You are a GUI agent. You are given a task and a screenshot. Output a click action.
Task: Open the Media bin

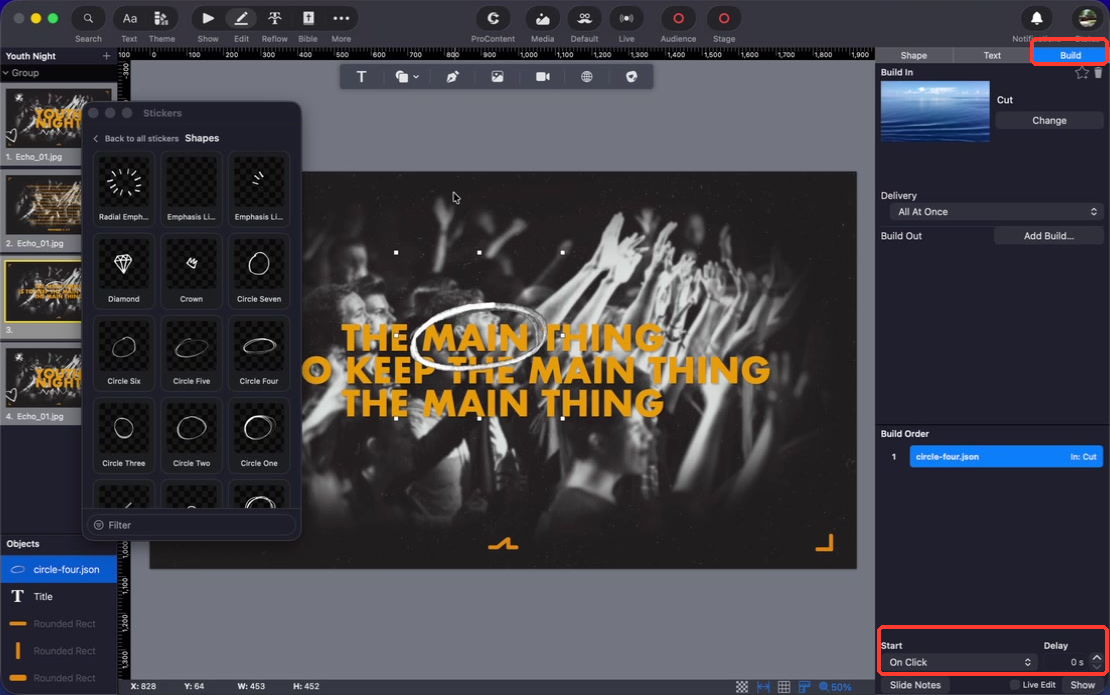[542, 18]
